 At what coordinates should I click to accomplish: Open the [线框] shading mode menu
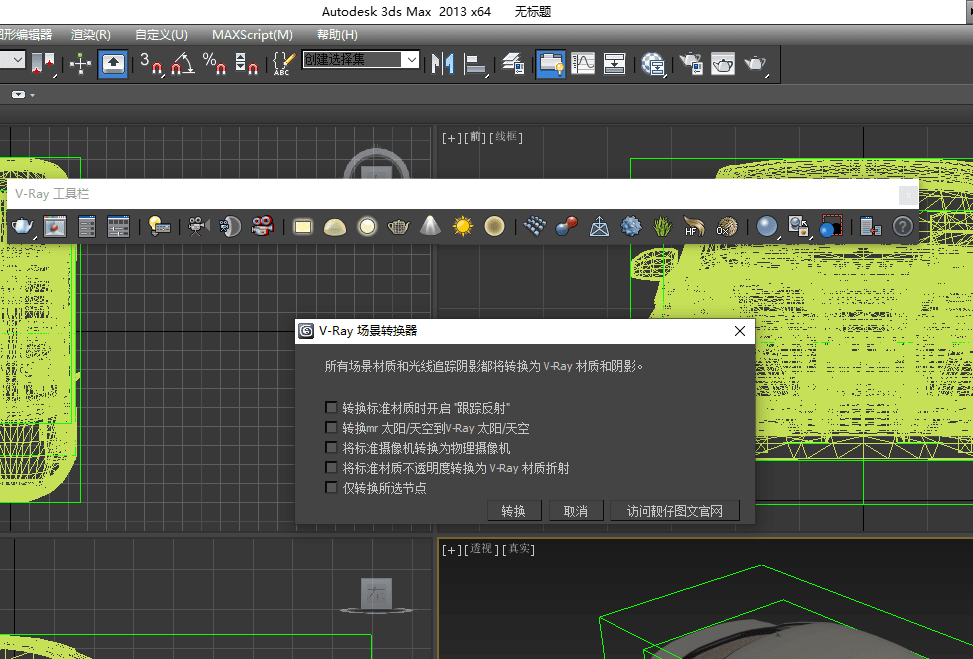coord(506,137)
